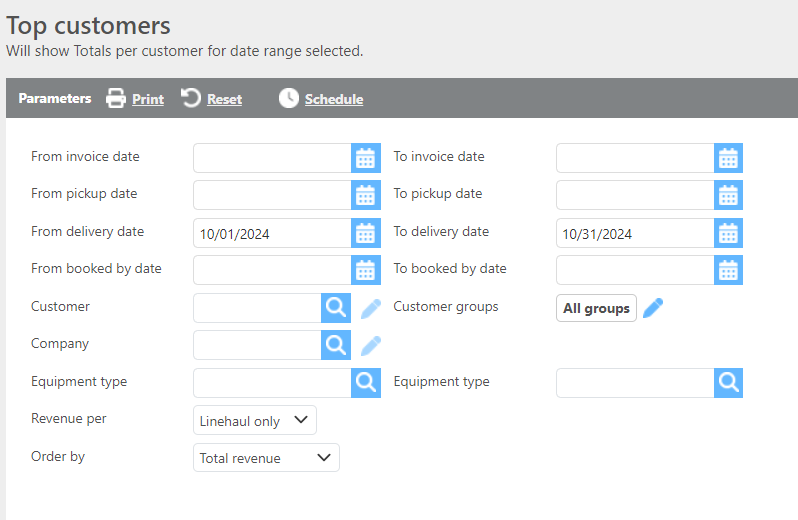Expand the Revenue per dropdown
Image resolution: width=798 pixels, height=520 pixels.
click(x=255, y=421)
